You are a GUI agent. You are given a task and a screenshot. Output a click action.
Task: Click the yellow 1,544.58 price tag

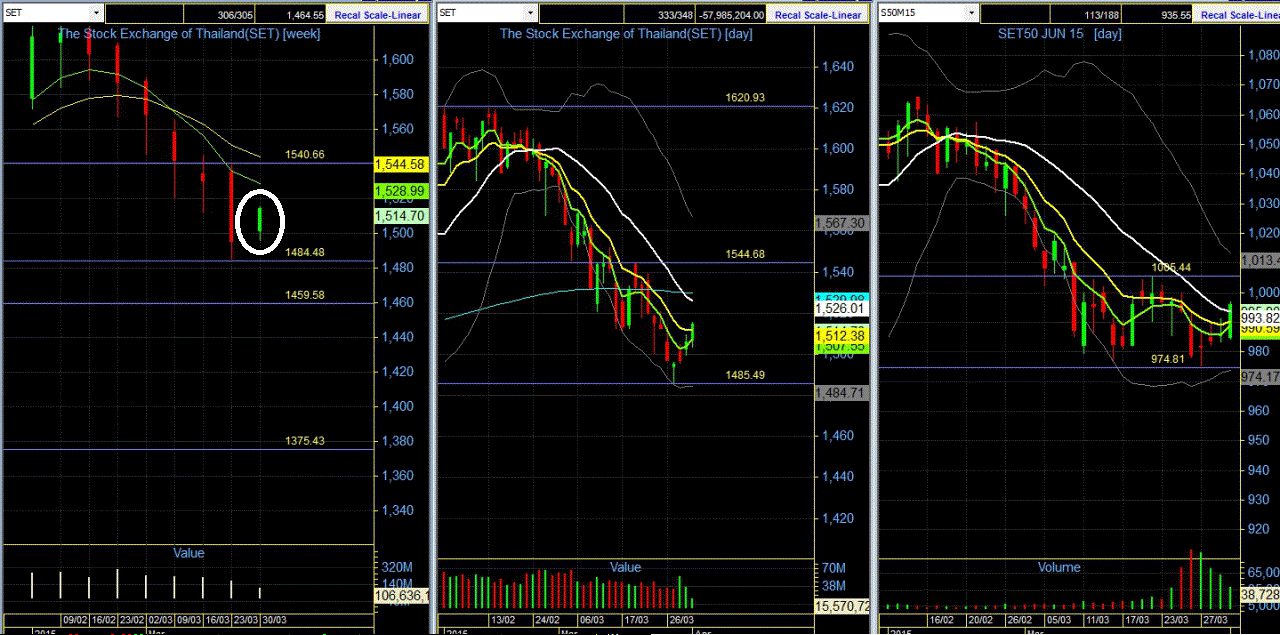(x=400, y=164)
